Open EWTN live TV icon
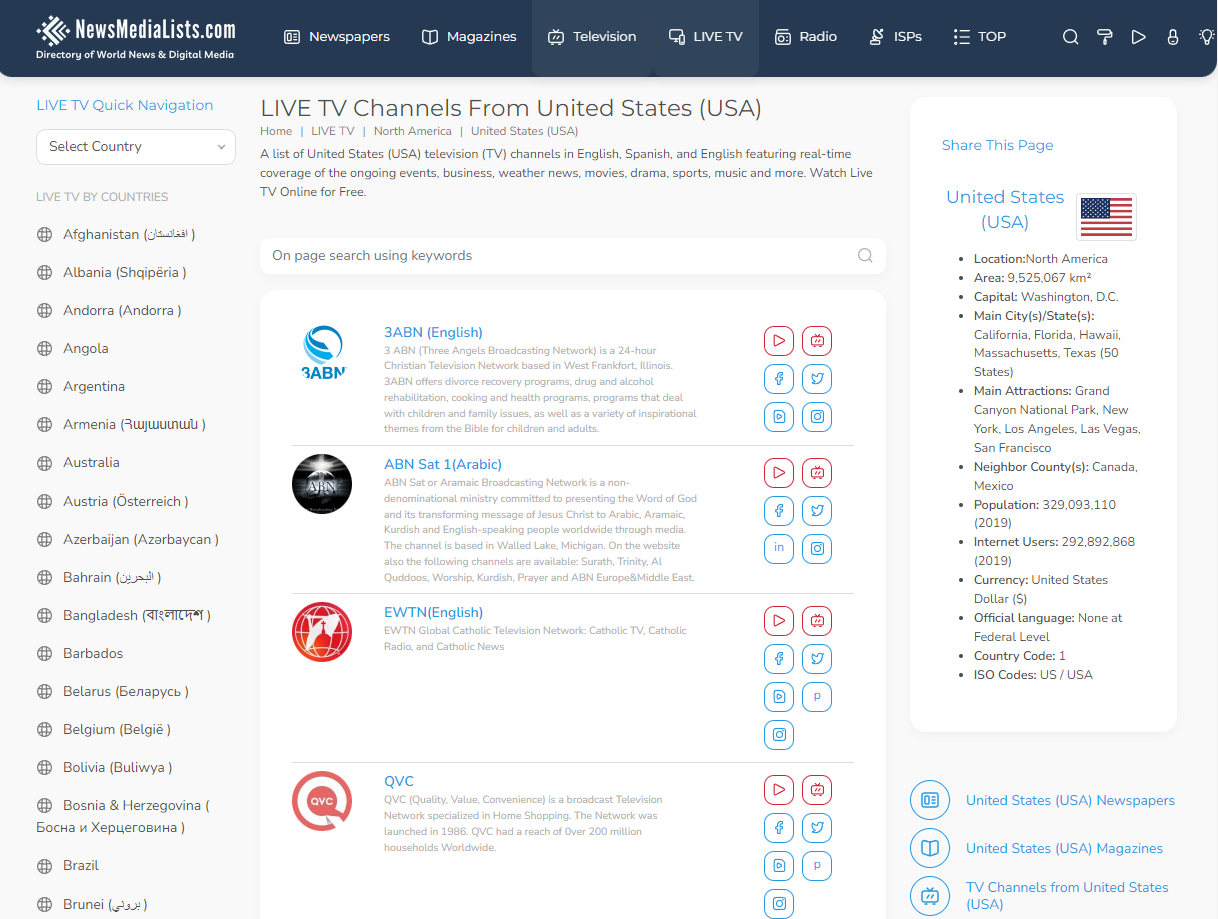Viewport: 1218px width, 919px height. [817, 621]
